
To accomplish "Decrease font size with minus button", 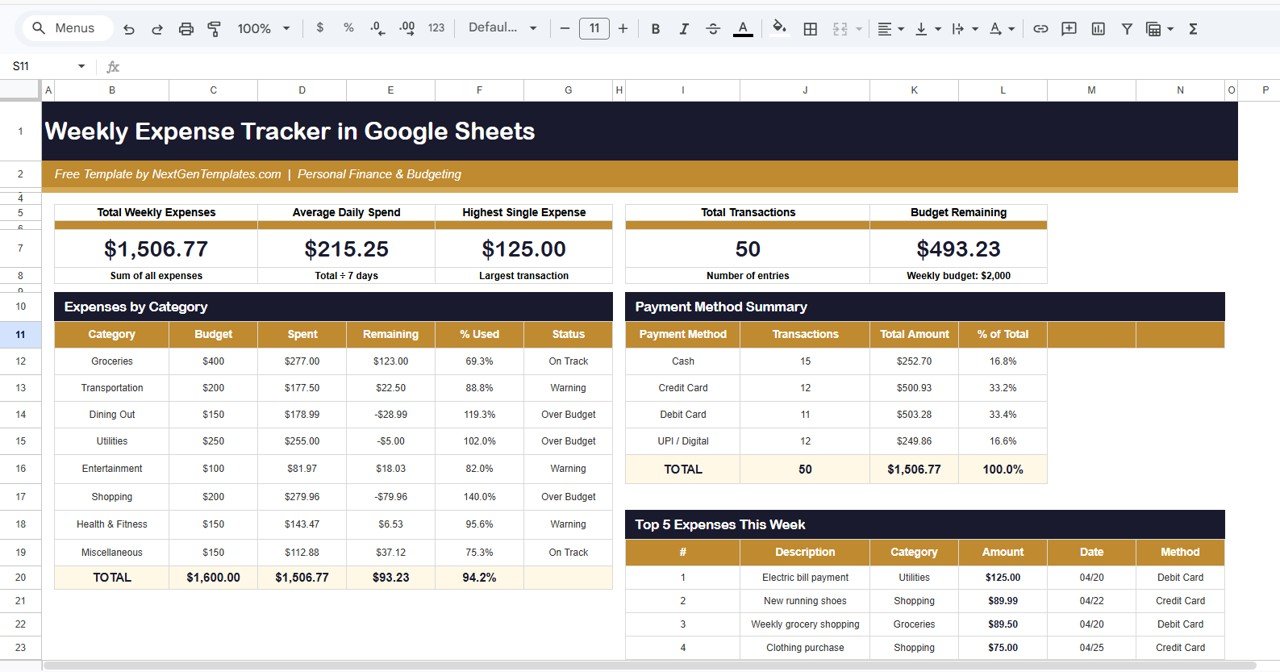I will pos(564,28).
